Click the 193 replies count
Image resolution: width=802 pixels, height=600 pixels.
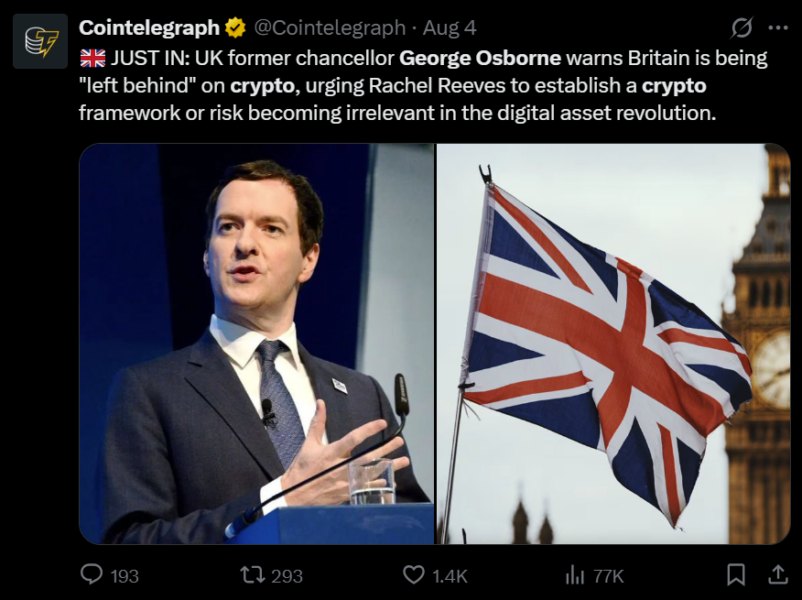124,575
